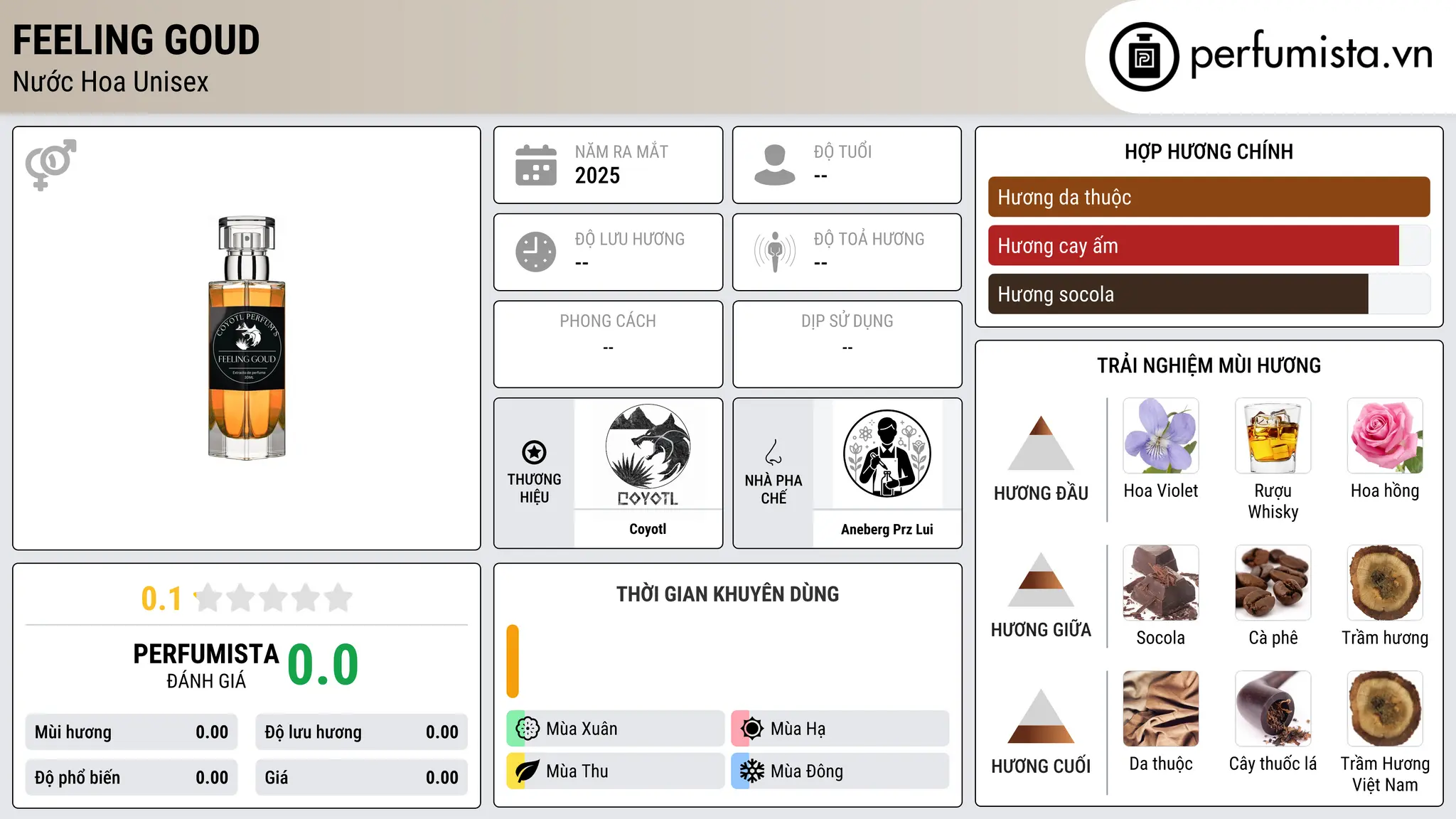The height and width of the screenshot is (819, 1456).
Task: Click the Hương da thuộc accord bar
Action: pyautogui.click(x=1209, y=197)
